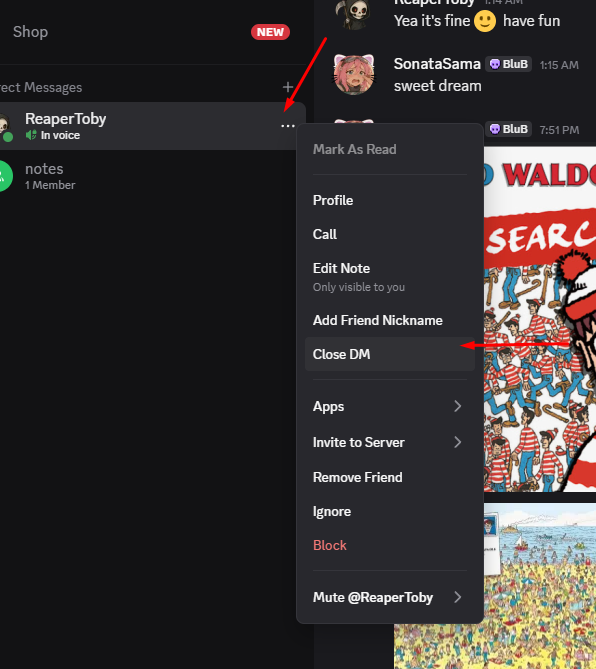The width and height of the screenshot is (596, 669).
Task: Click the '1 Member' label under notes
Action: pos(50,185)
